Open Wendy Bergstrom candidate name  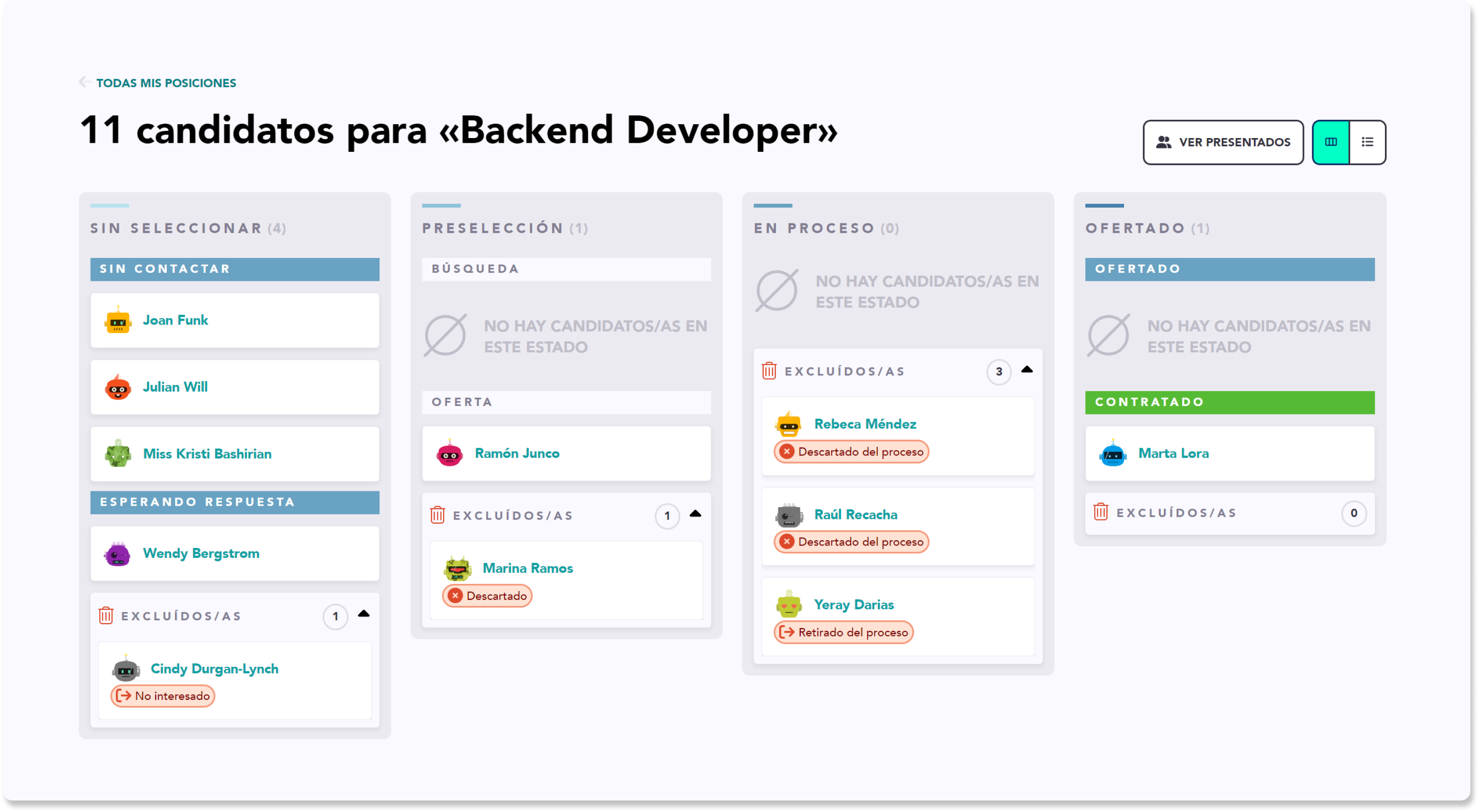(201, 553)
